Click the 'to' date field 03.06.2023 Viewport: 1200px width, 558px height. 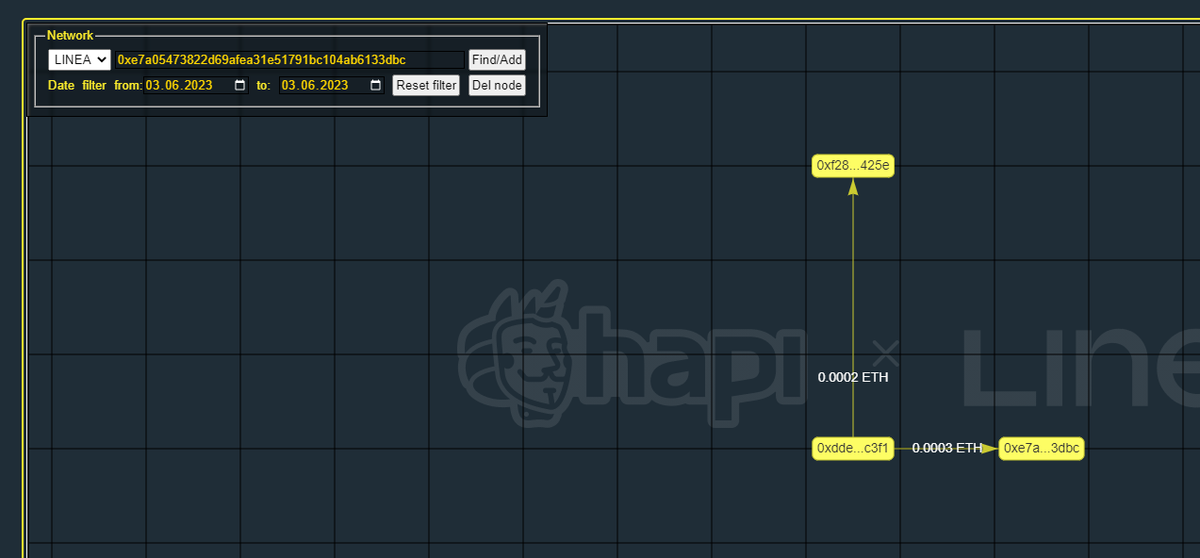click(x=332, y=85)
